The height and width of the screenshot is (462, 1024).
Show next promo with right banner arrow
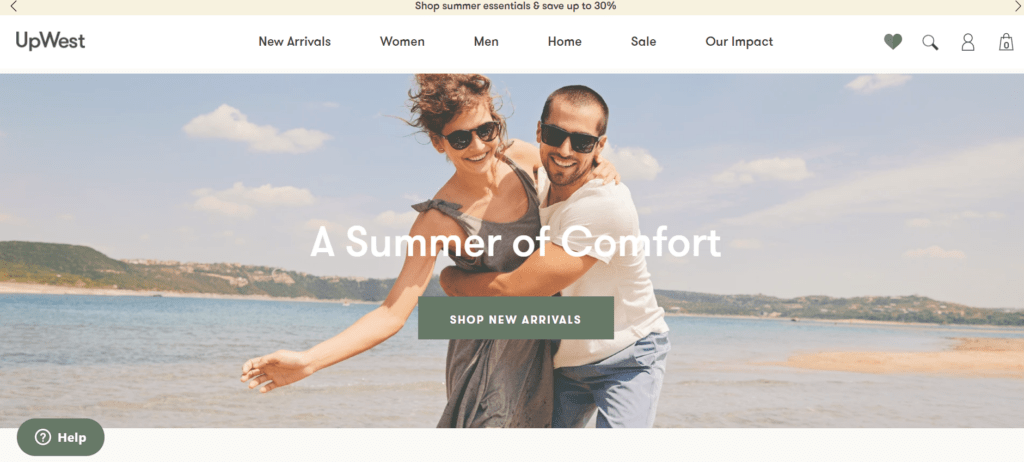pyautogui.click(x=1017, y=7)
